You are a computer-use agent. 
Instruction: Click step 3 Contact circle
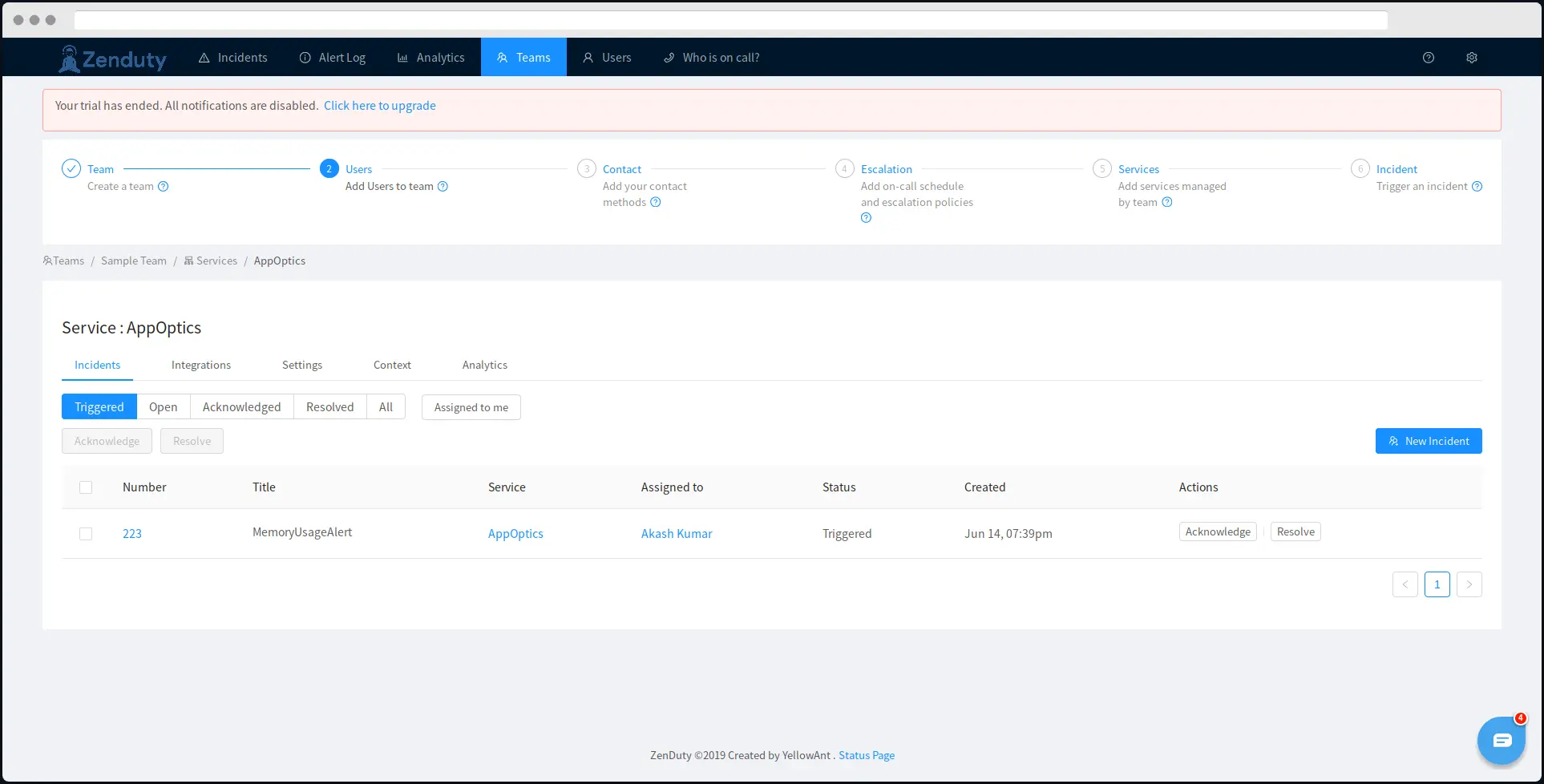point(587,168)
